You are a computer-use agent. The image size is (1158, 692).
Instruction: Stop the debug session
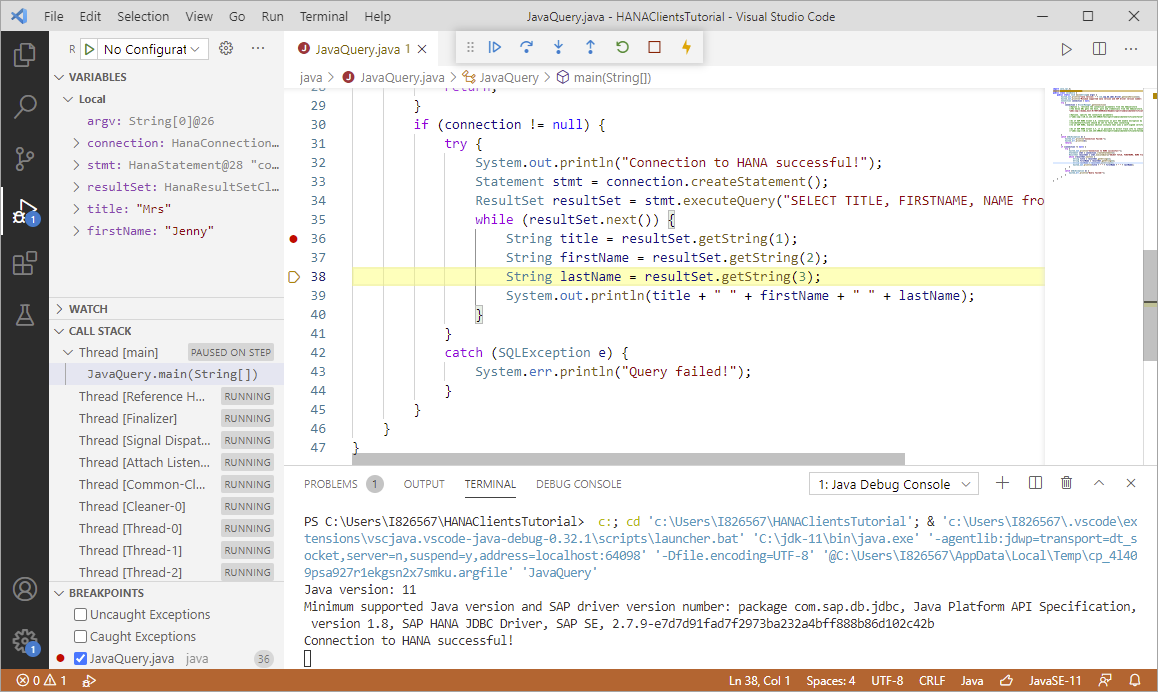click(654, 47)
